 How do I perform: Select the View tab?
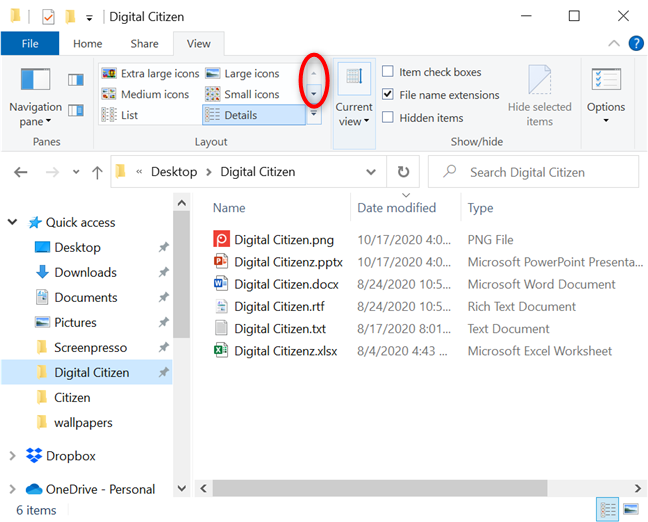point(199,43)
